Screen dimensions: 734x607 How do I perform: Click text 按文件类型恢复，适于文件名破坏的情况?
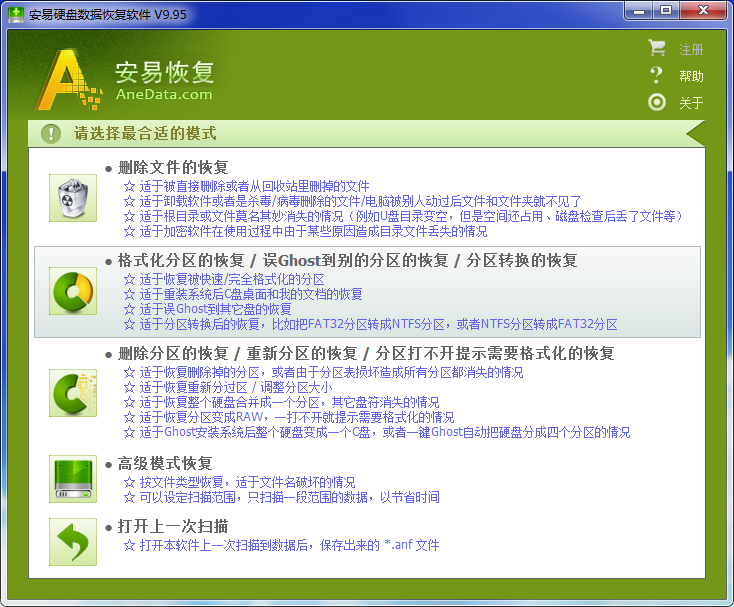point(247,483)
